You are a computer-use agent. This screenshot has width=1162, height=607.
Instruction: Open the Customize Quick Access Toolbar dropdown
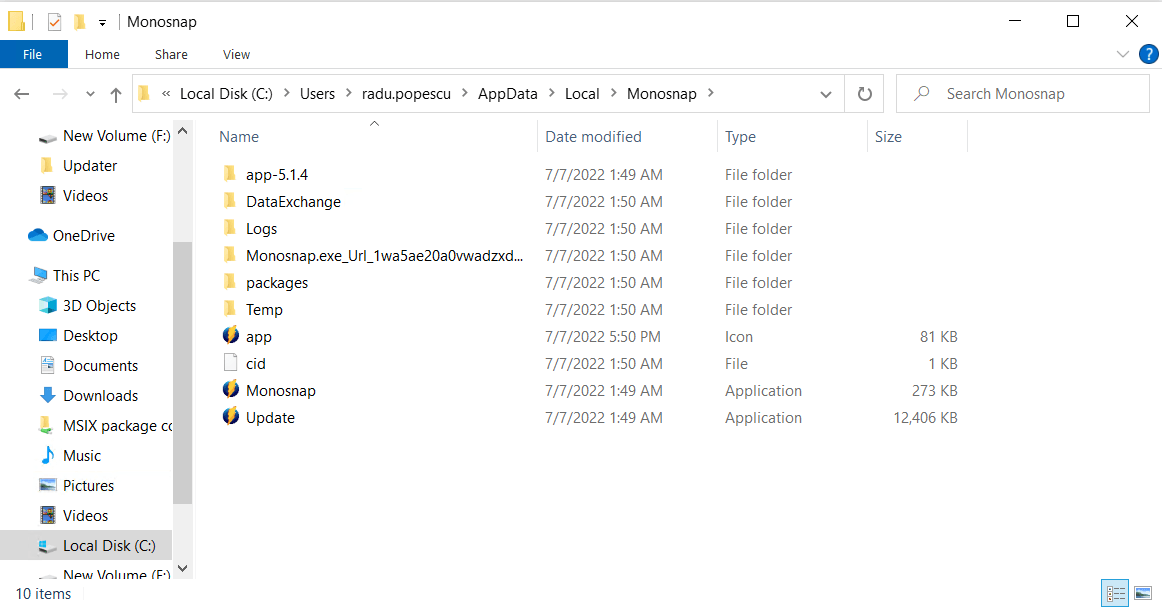(102, 23)
